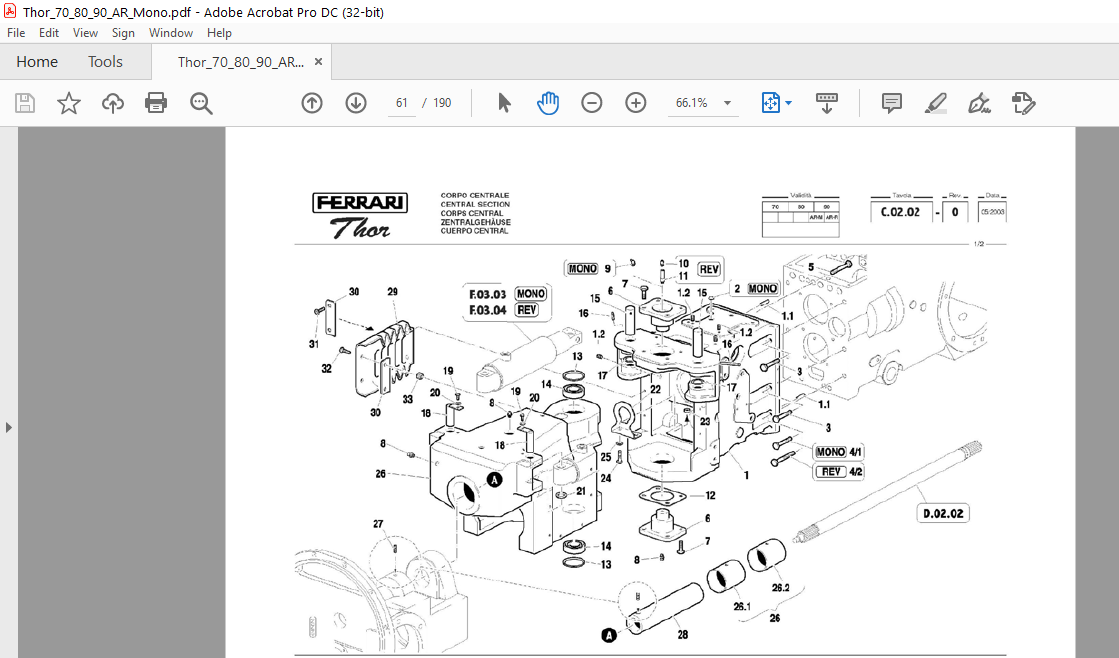Click the MONO 4/1 label
This screenshot has width=1119, height=658.
(839, 452)
